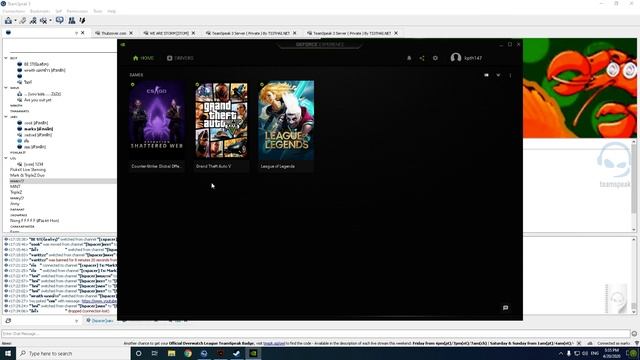Open the volume icon in system tray
This screenshot has width=640, height=360.
[585, 353]
